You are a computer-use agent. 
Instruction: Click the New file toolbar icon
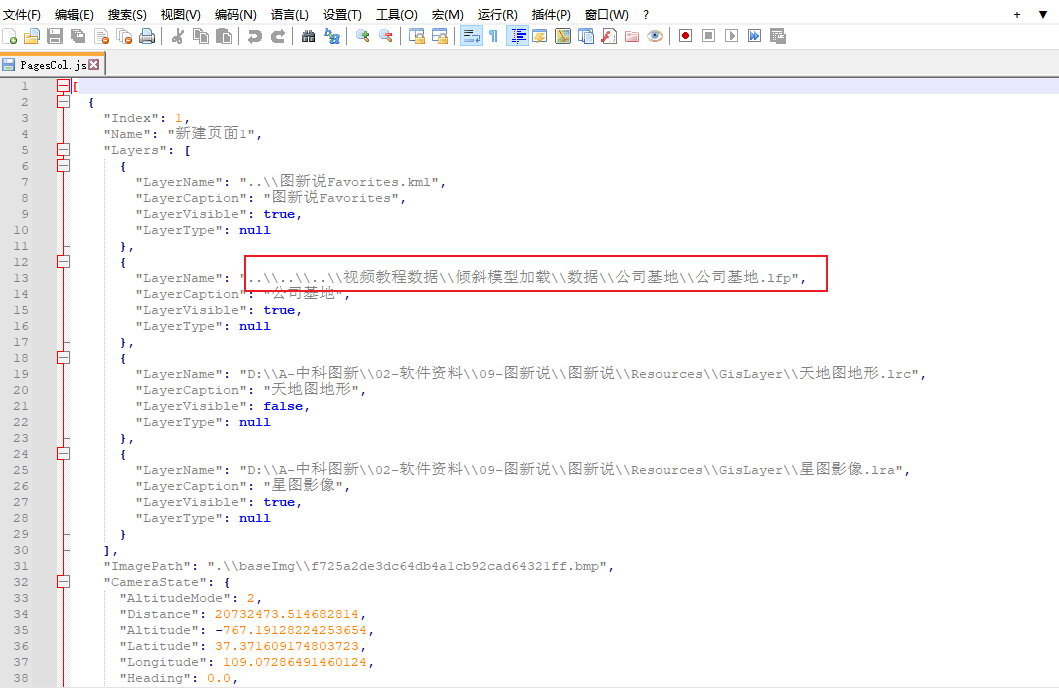(x=9, y=36)
